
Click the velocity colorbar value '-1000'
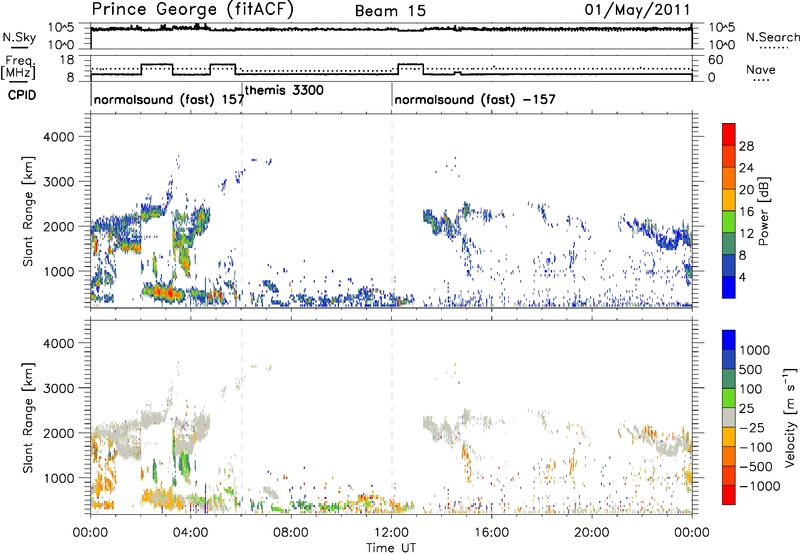(x=759, y=486)
